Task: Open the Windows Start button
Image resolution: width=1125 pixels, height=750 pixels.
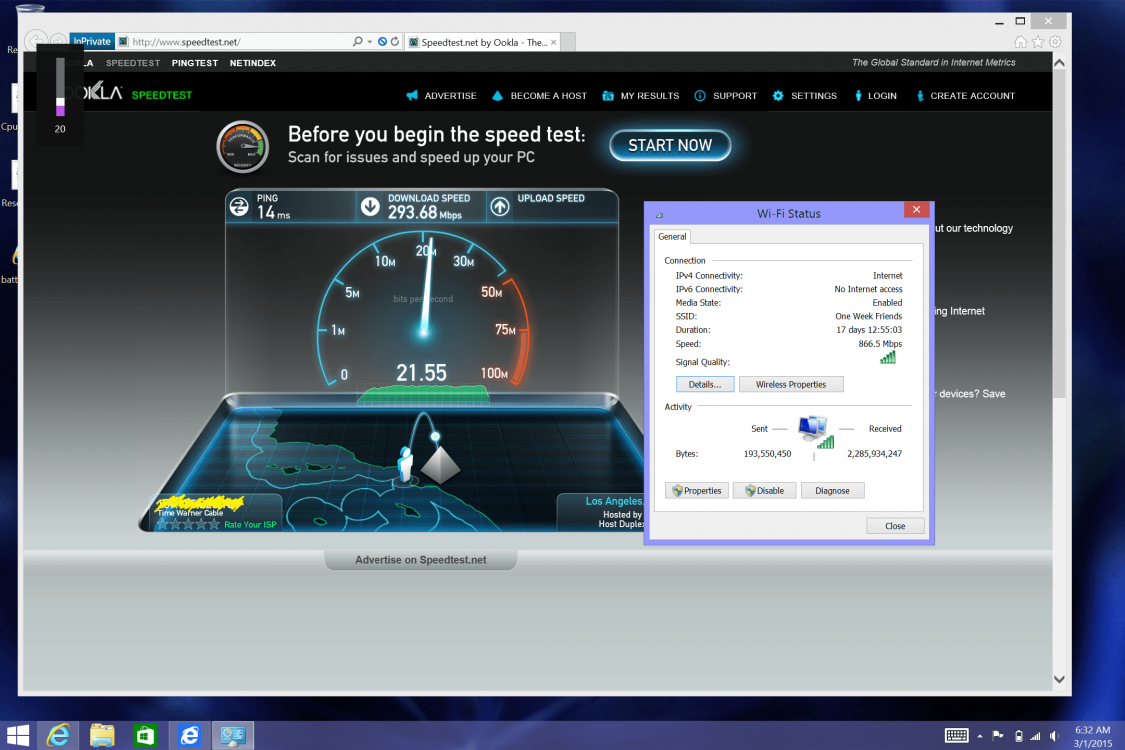Action: pos(18,736)
